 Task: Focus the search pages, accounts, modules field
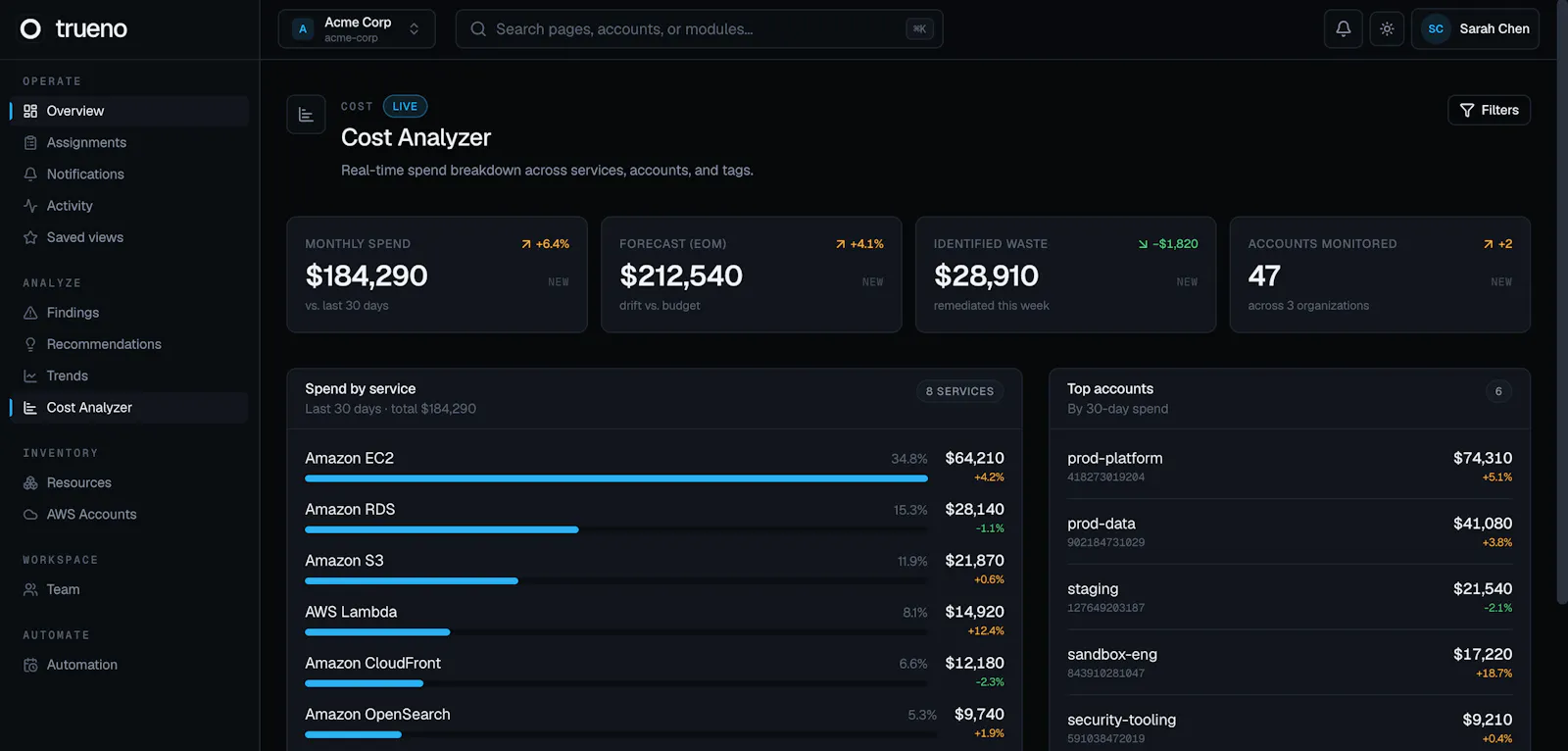click(699, 28)
